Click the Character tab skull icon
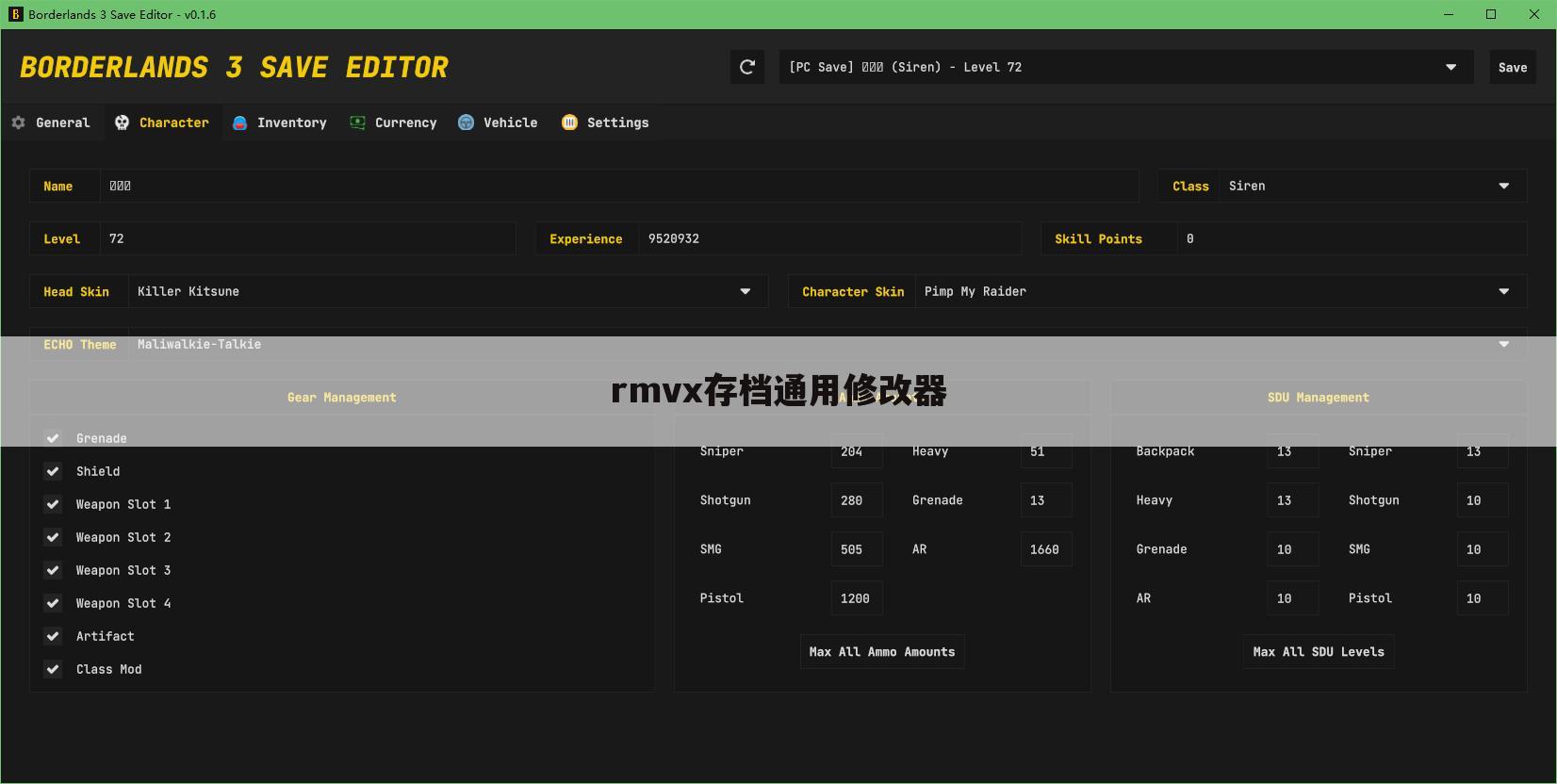Viewport: 1557px width, 784px height. (x=122, y=122)
